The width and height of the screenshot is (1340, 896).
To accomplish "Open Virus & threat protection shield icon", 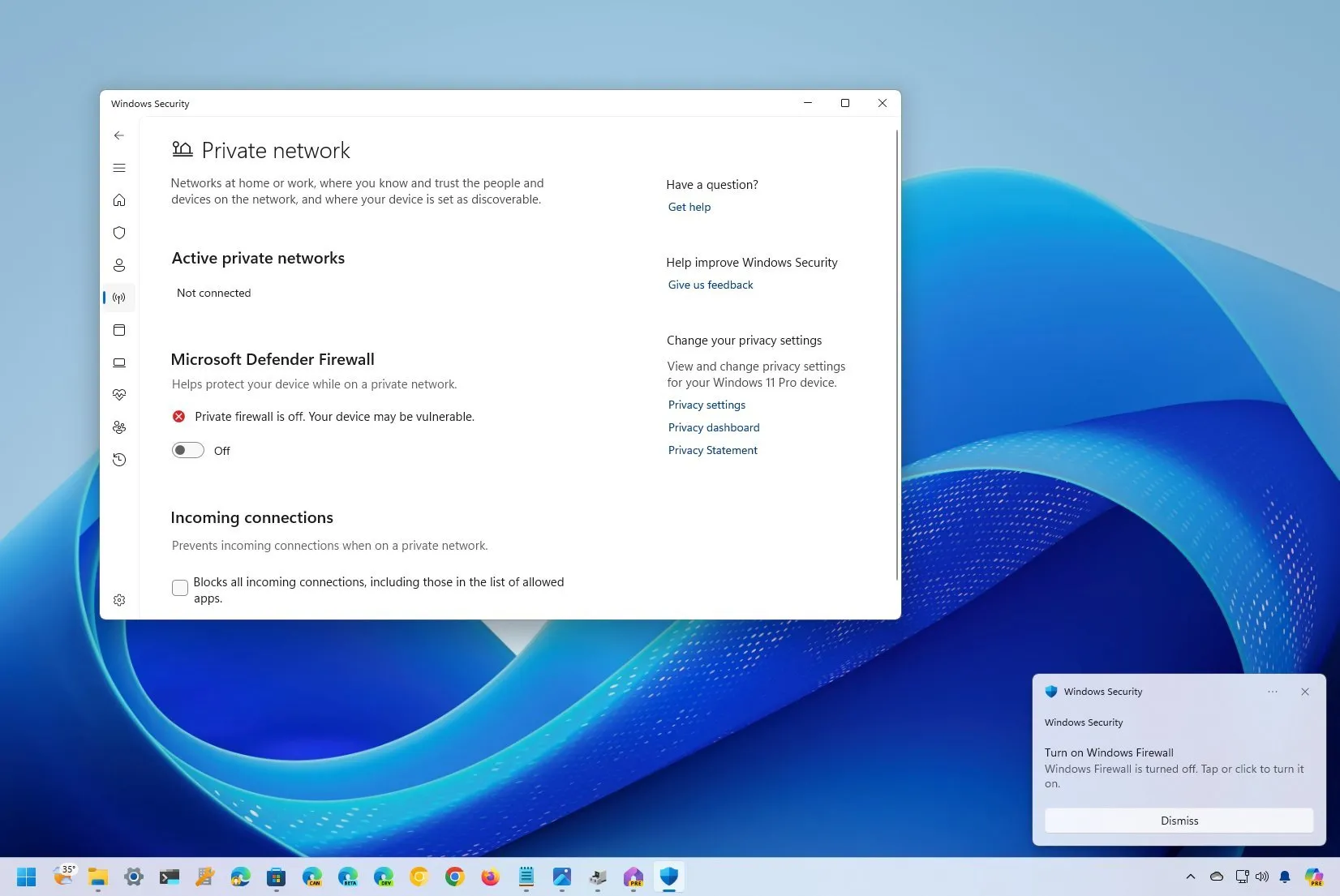I will tap(119, 233).
